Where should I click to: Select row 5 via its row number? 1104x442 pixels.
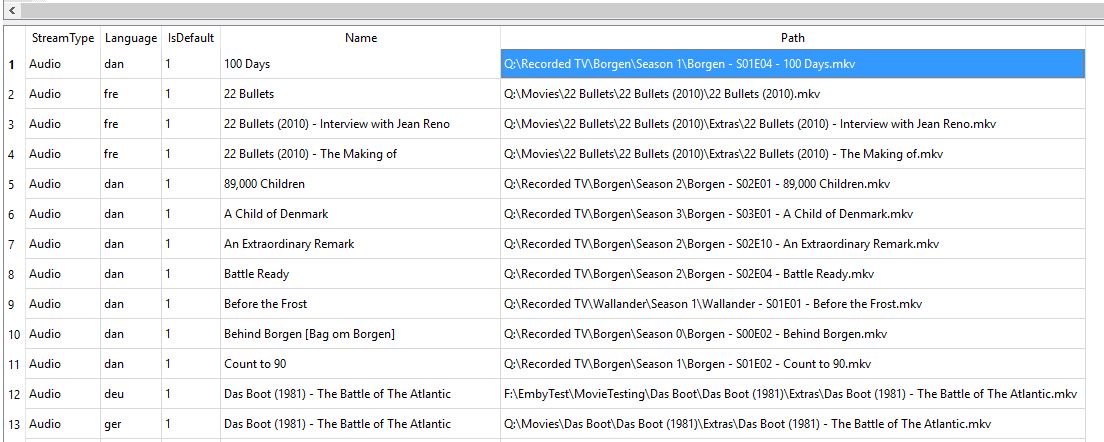point(12,184)
